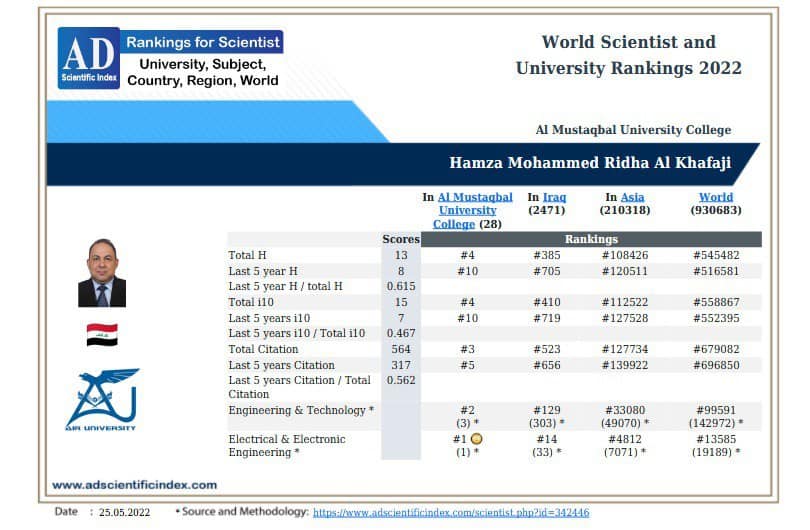810x530 pixels.
Task: Click Hamza Mohammed Ridha Al Khafaji name banner
Action: [590, 163]
